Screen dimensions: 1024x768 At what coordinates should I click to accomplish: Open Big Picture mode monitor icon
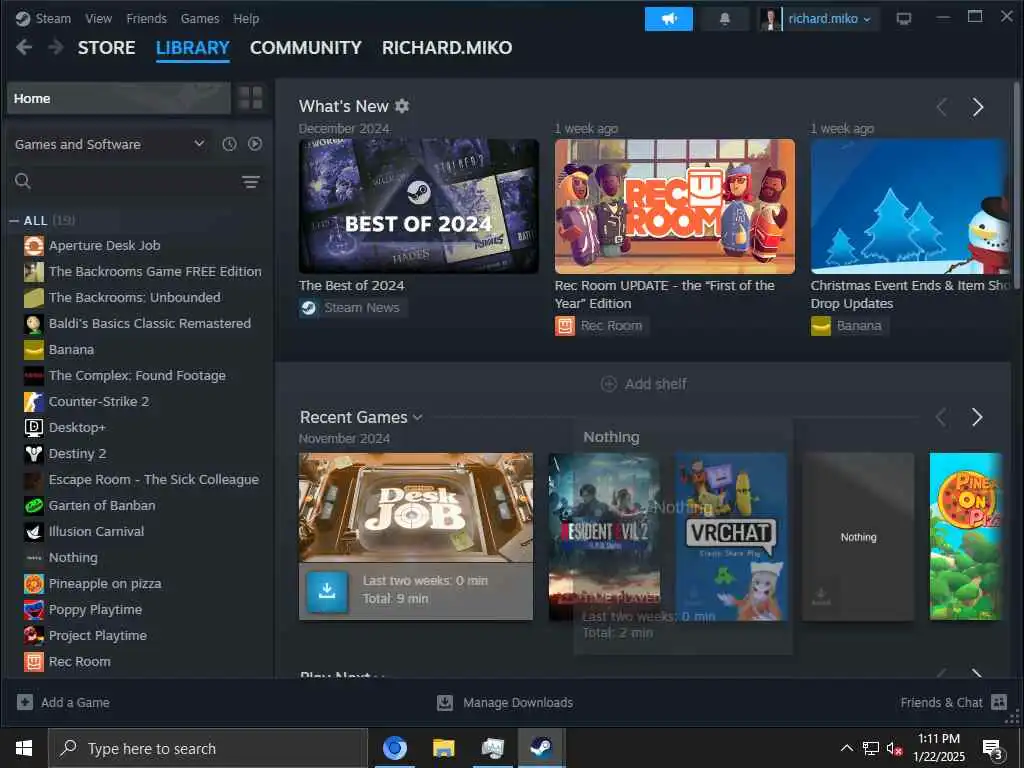pyautogui.click(x=904, y=19)
